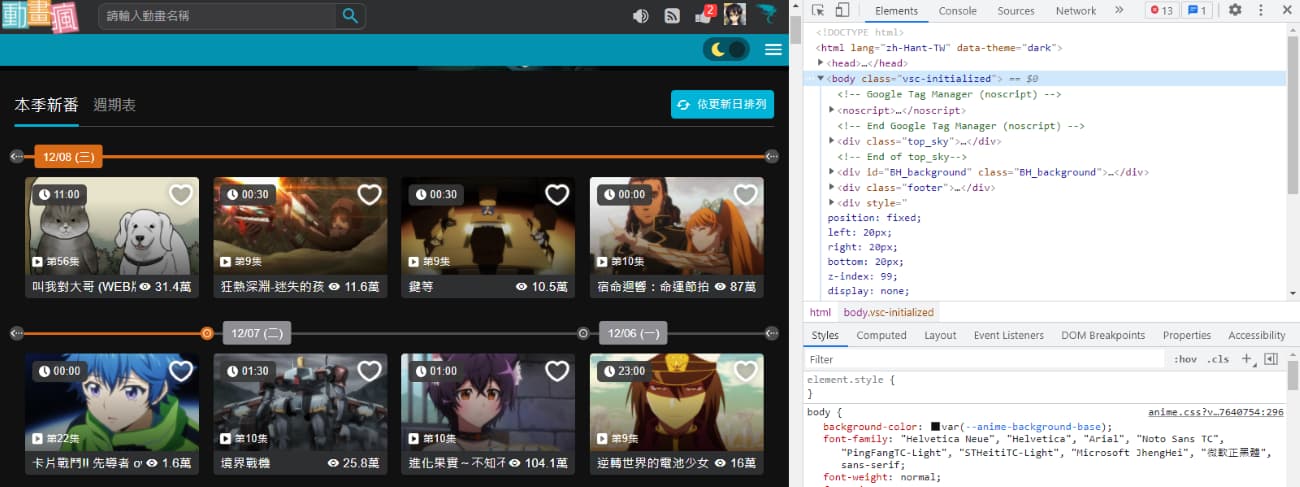Select body.vsc-initialized breadcrumb

(x=888, y=312)
